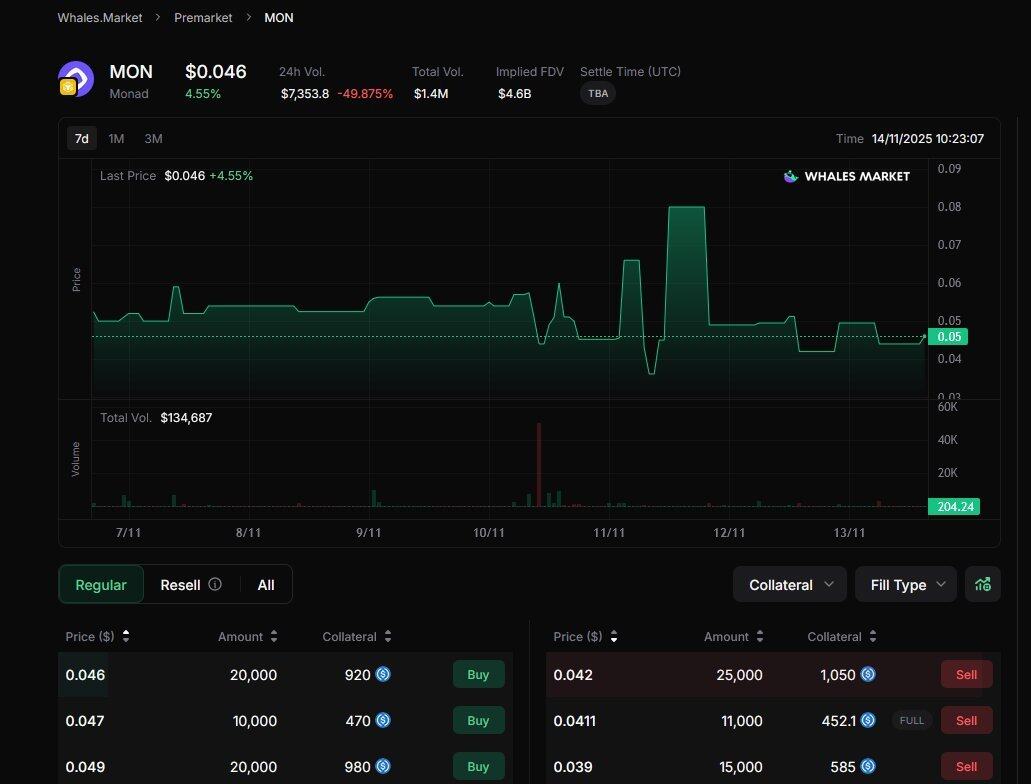Click the Resell info icon
This screenshot has height=784, width=1031.
(x=215, y=585)
